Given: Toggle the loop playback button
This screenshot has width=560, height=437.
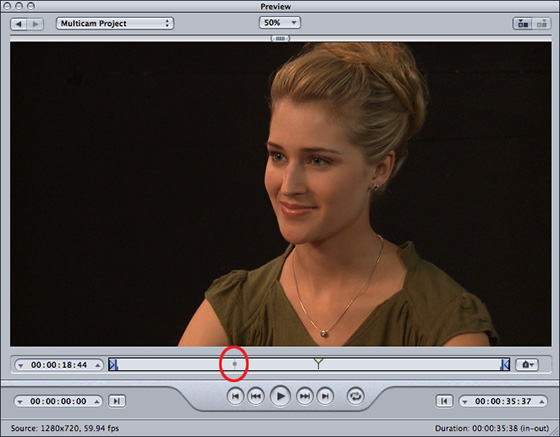Looking at the screenshot, I should 355,396.
